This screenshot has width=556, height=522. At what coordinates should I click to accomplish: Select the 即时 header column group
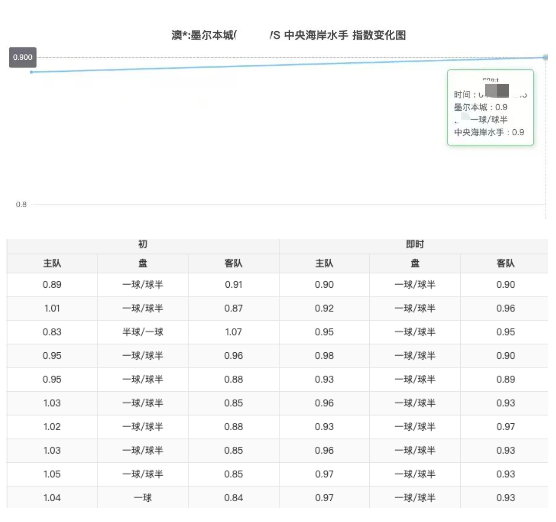[414, 244]
